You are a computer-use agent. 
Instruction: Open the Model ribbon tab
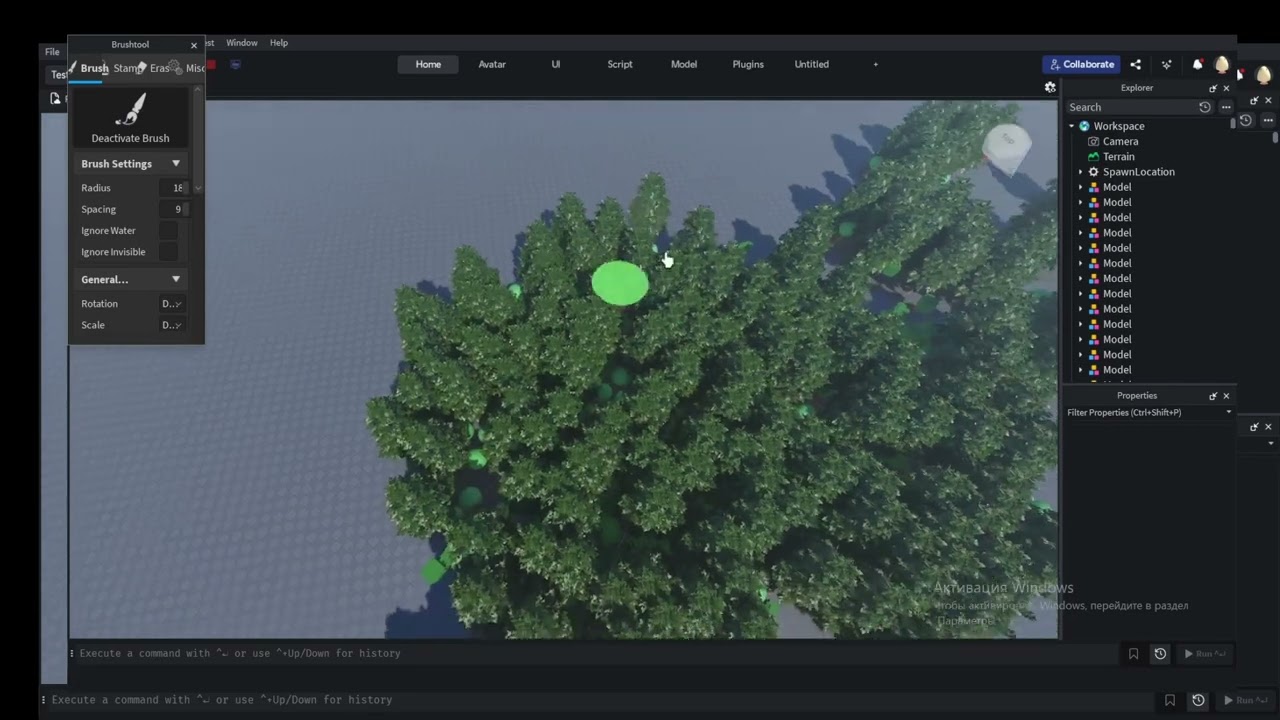(684, 64)
